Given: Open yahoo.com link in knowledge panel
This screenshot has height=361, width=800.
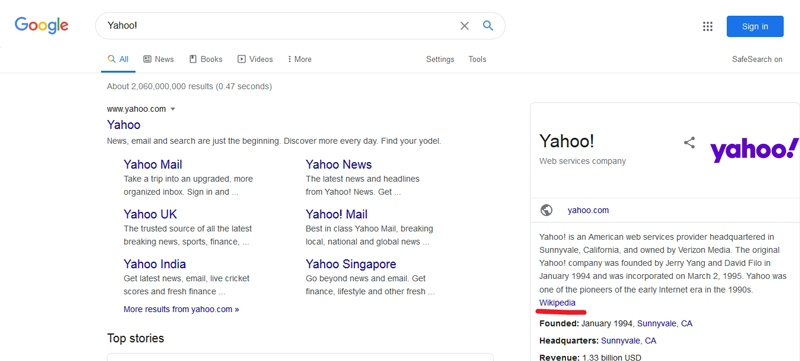Looking at the screenshot, I should pyautogui.click(x=588, y=210).
